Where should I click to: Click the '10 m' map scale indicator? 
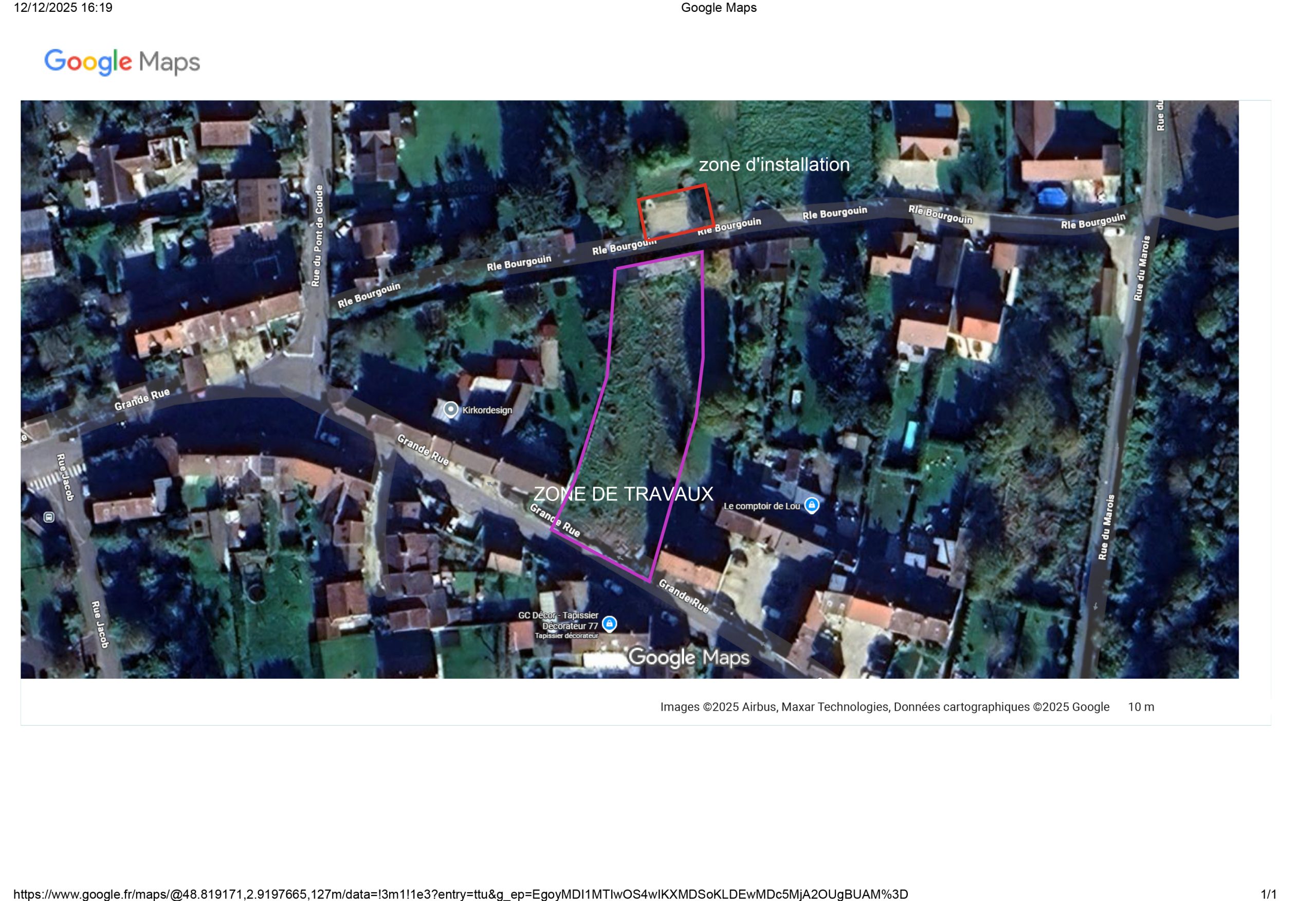tap(1141, 707)
